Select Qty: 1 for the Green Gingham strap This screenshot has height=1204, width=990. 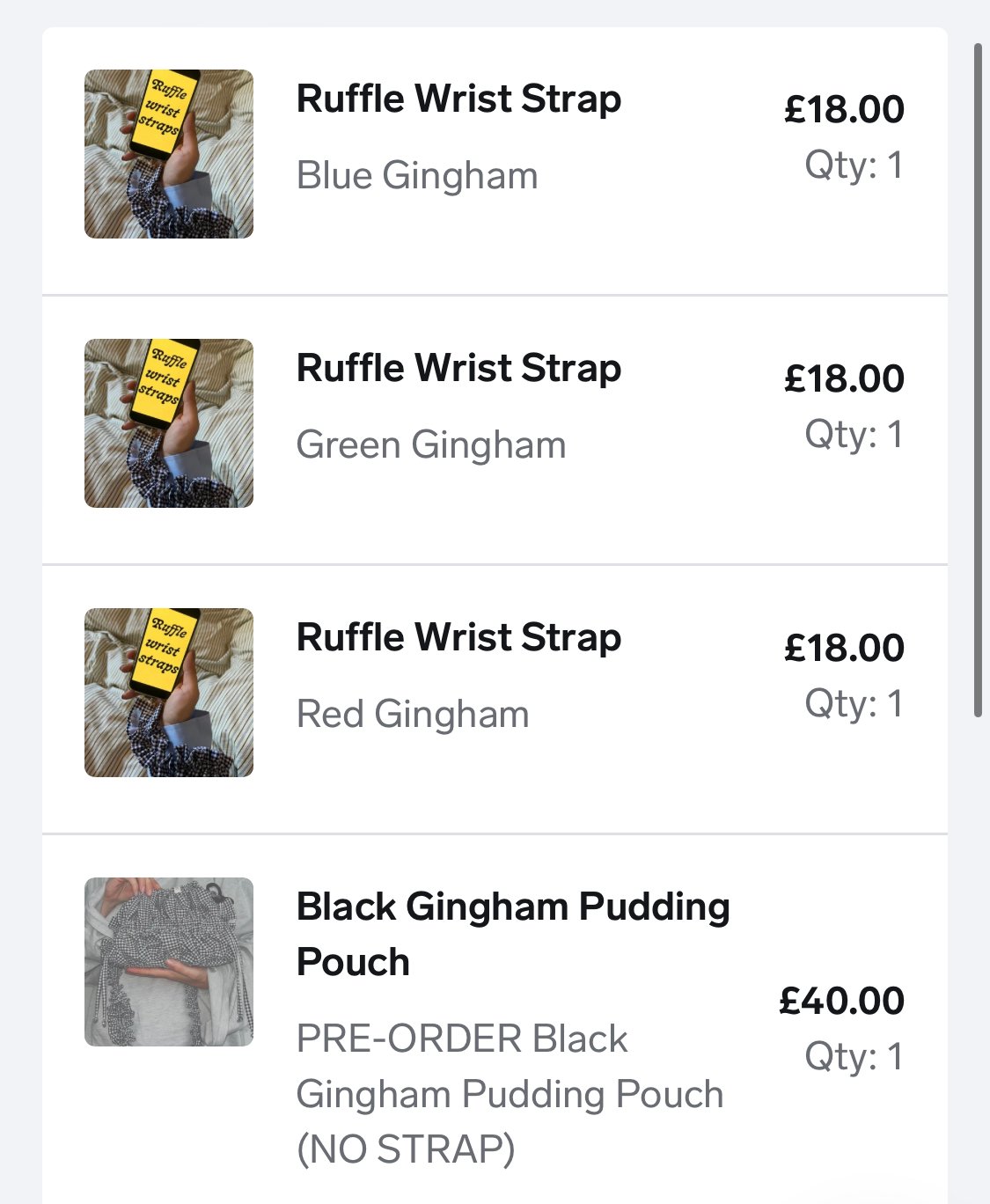point(854,435)
